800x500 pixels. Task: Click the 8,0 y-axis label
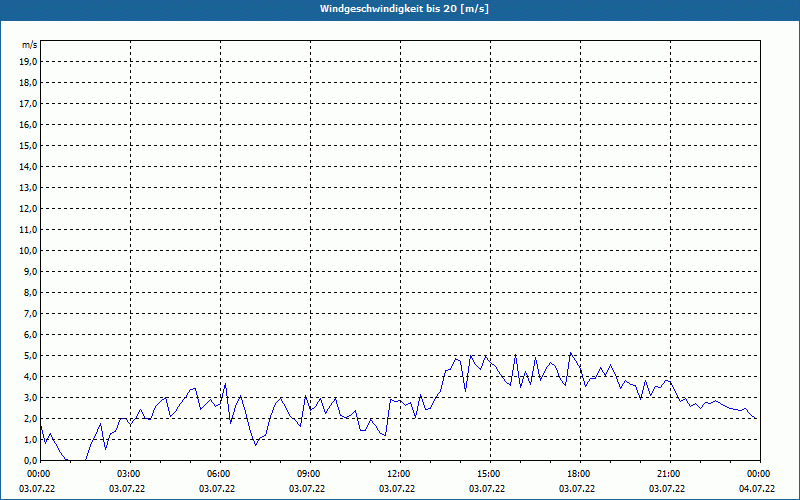(30, 292)
